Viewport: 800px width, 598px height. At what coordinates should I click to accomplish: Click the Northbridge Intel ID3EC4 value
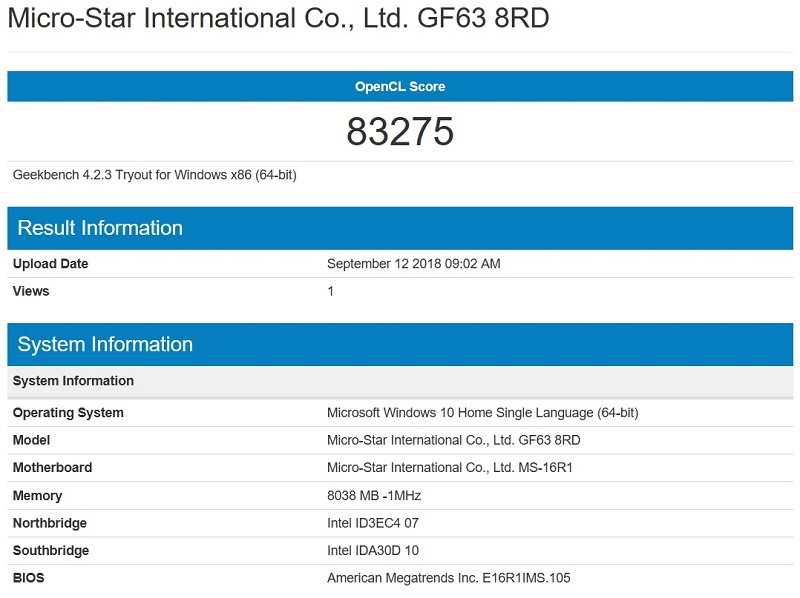[x=370, y=523]
